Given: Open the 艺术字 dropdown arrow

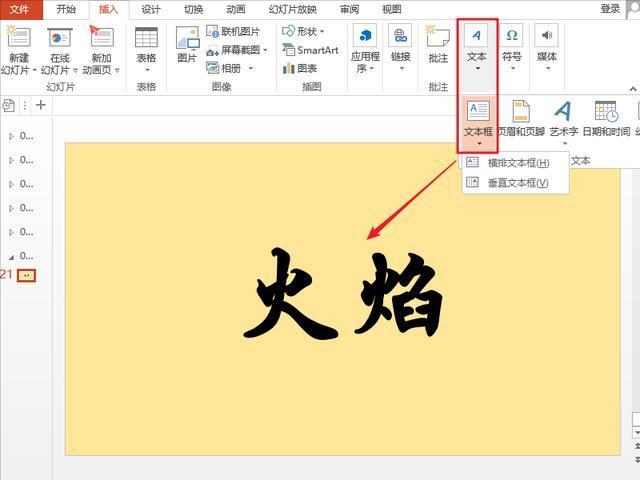Looking at the screenshot, I should 565,143.
